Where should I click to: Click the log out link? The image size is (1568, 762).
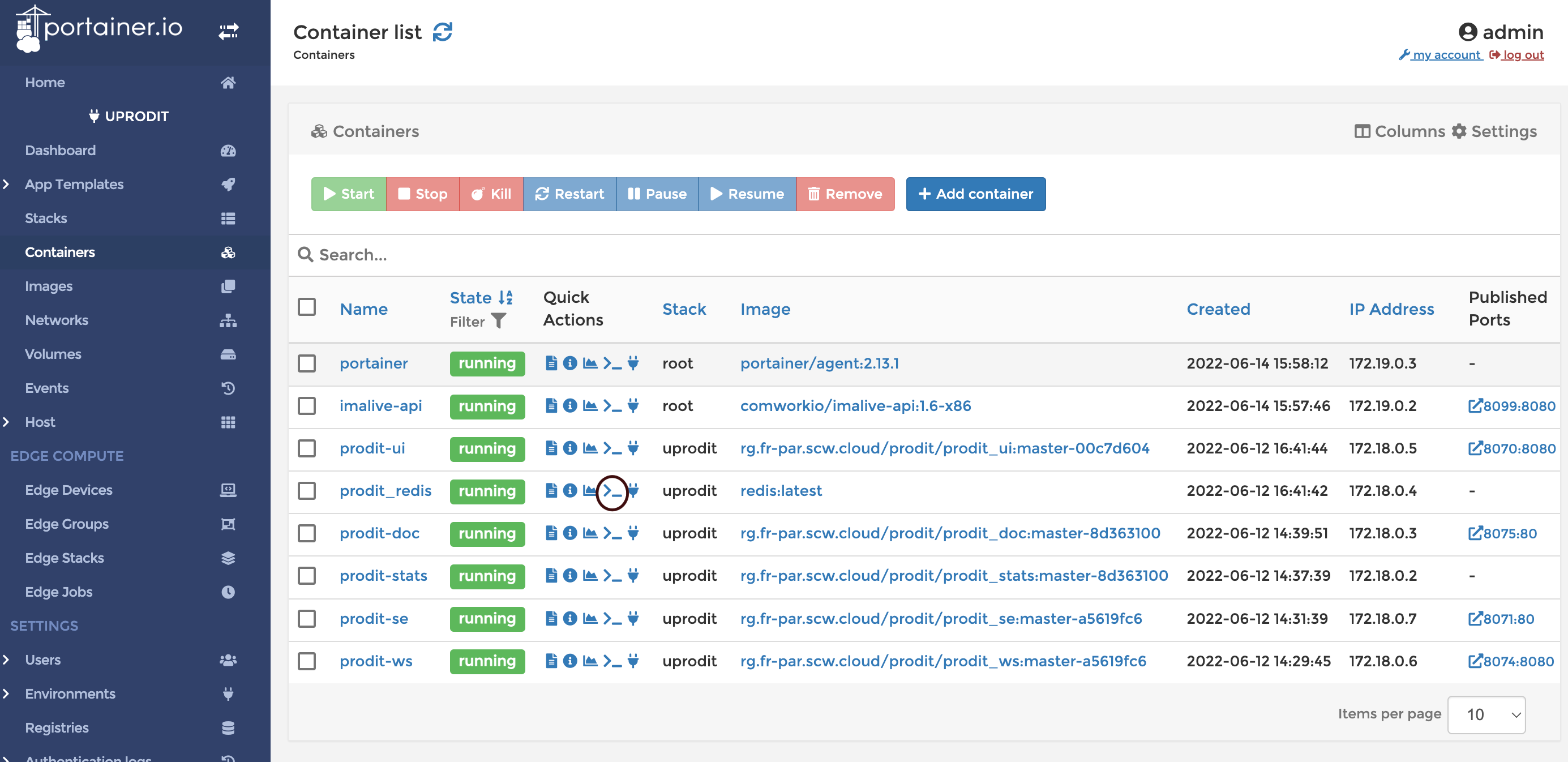click(x=1517, y=55)
